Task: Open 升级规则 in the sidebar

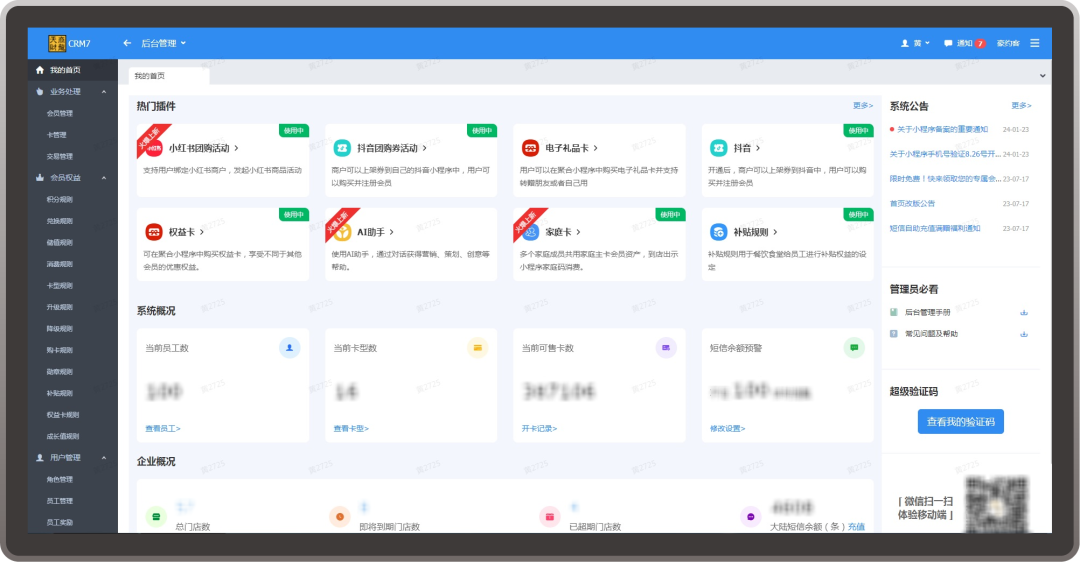Action: click(59, 307)
